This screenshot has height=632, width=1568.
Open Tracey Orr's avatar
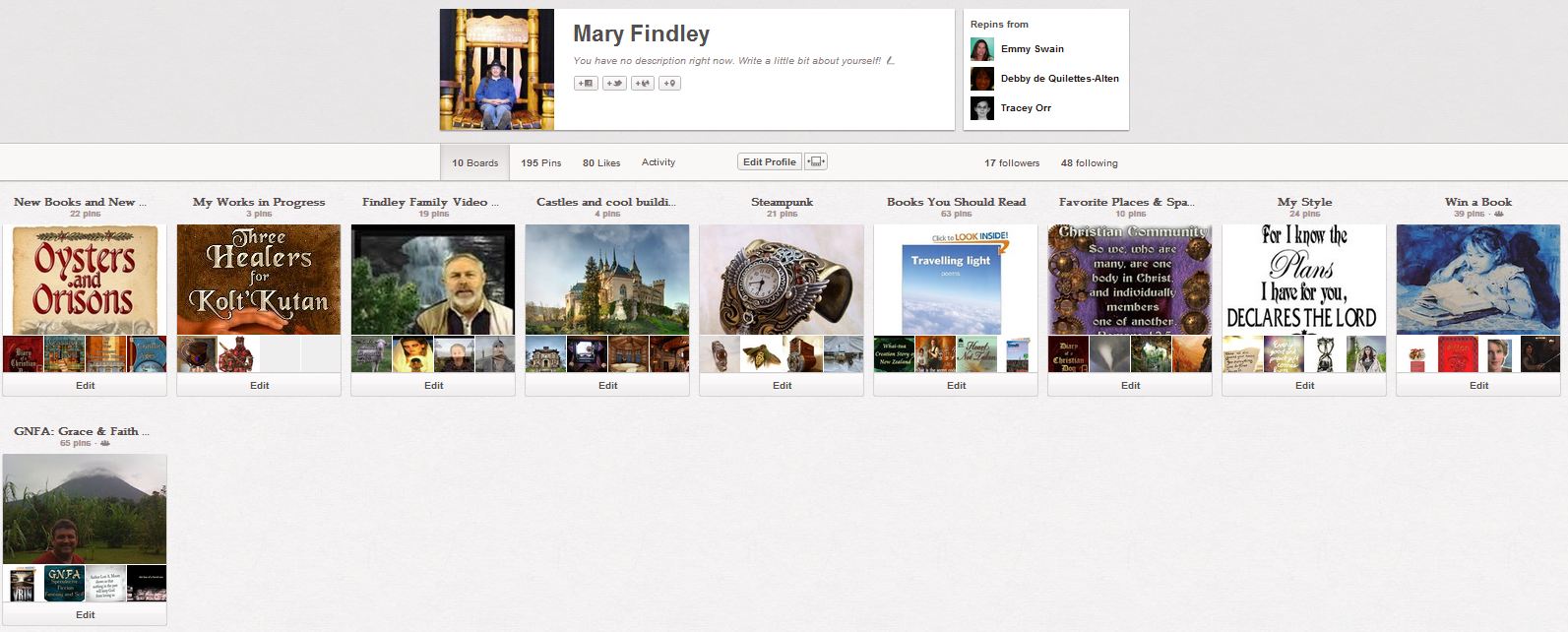(x=981, y=108)
